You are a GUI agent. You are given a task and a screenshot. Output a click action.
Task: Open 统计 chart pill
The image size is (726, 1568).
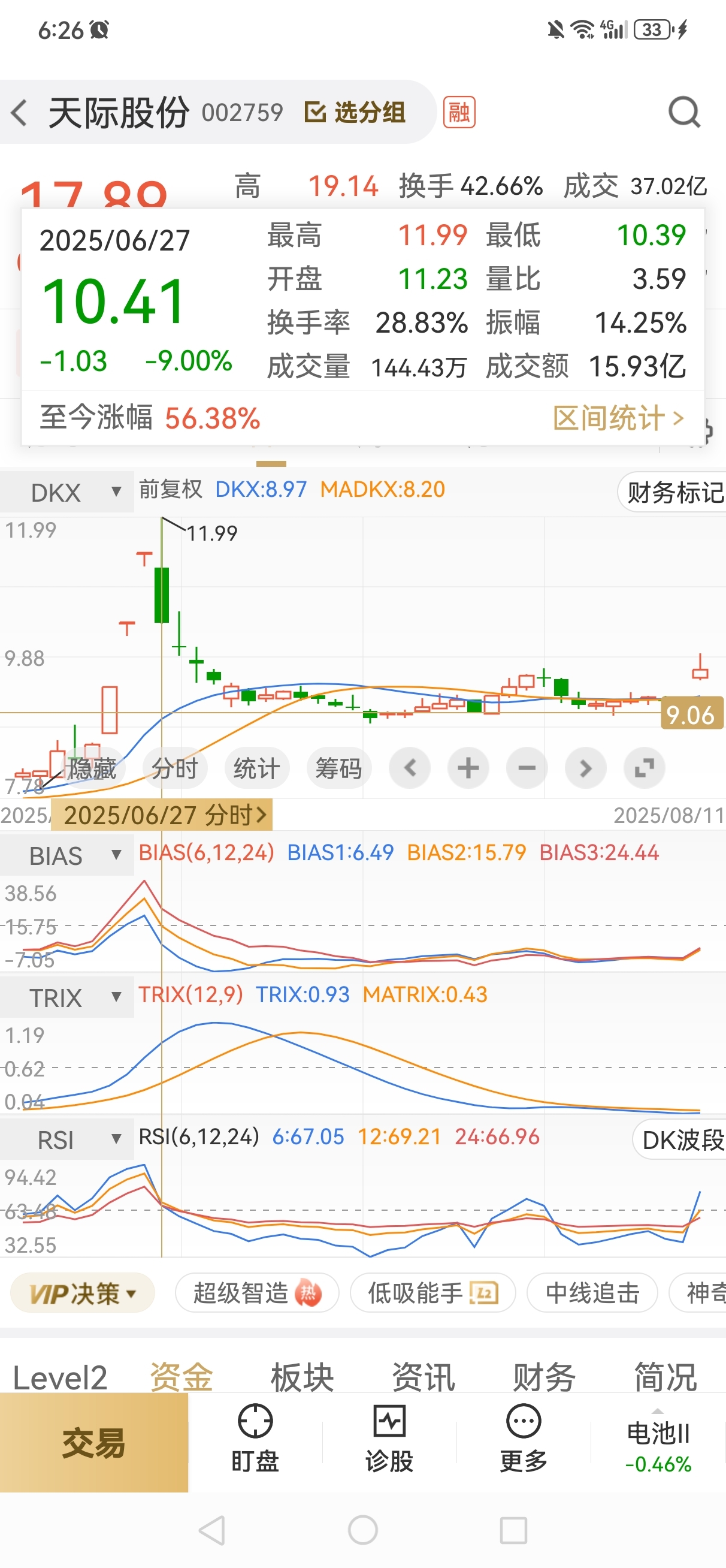(x=257, y=768)
